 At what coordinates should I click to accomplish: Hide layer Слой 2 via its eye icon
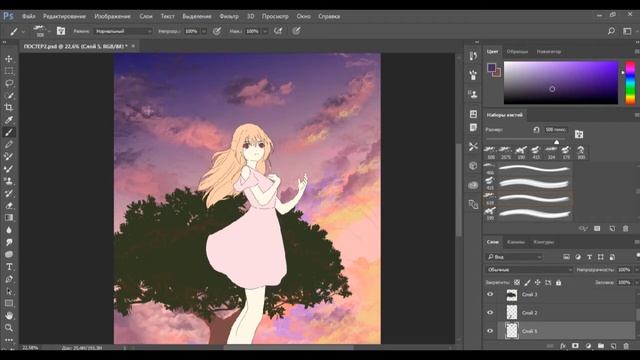[490, 313]
